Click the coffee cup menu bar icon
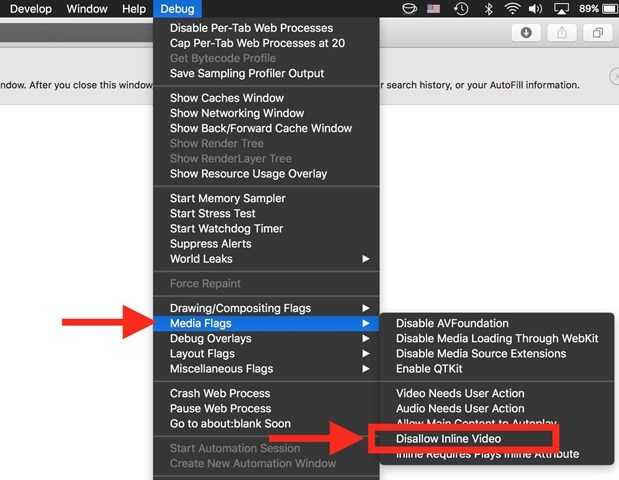This screenshot has width=619, height=480. pyautogui.click(x=409, y=9)
